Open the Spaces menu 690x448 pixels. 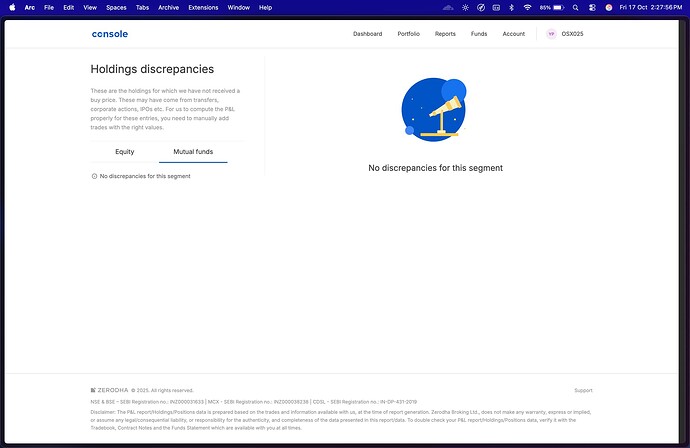[x=116, y=7]
